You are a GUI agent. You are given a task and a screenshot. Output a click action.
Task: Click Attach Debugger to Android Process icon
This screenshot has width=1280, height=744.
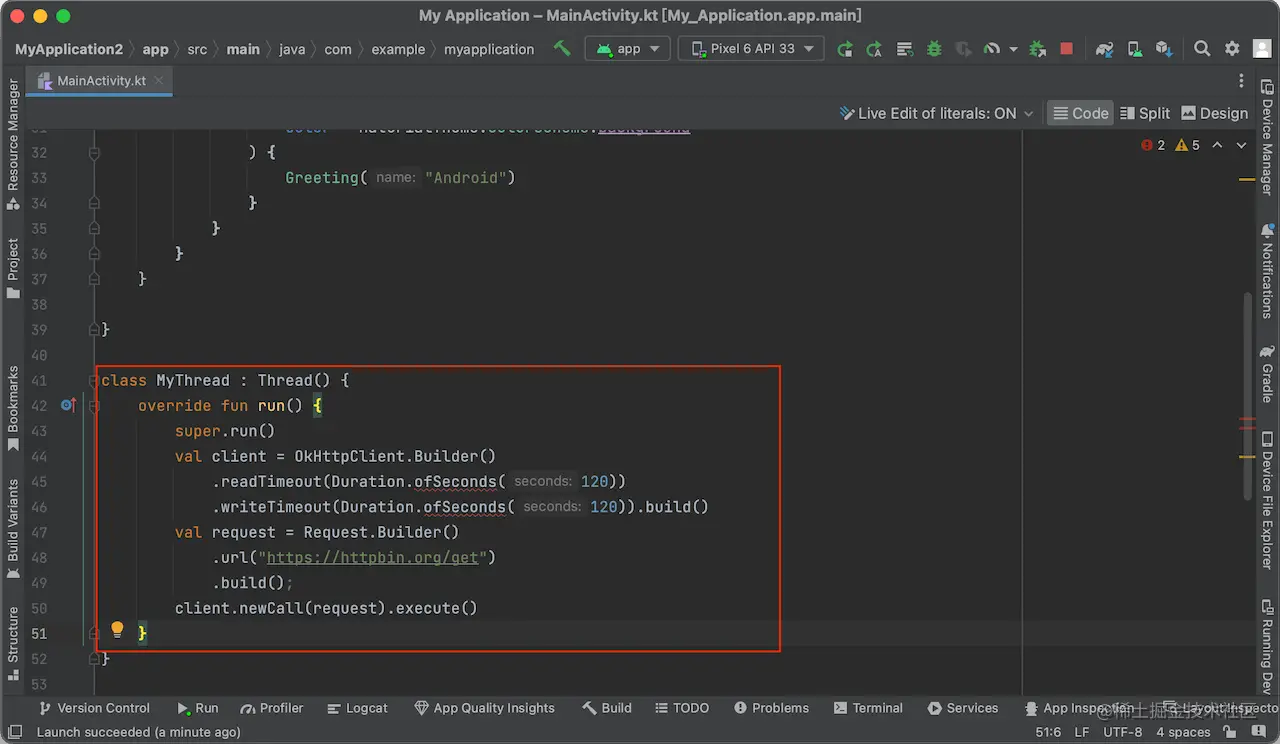[x=1037, y=48]
